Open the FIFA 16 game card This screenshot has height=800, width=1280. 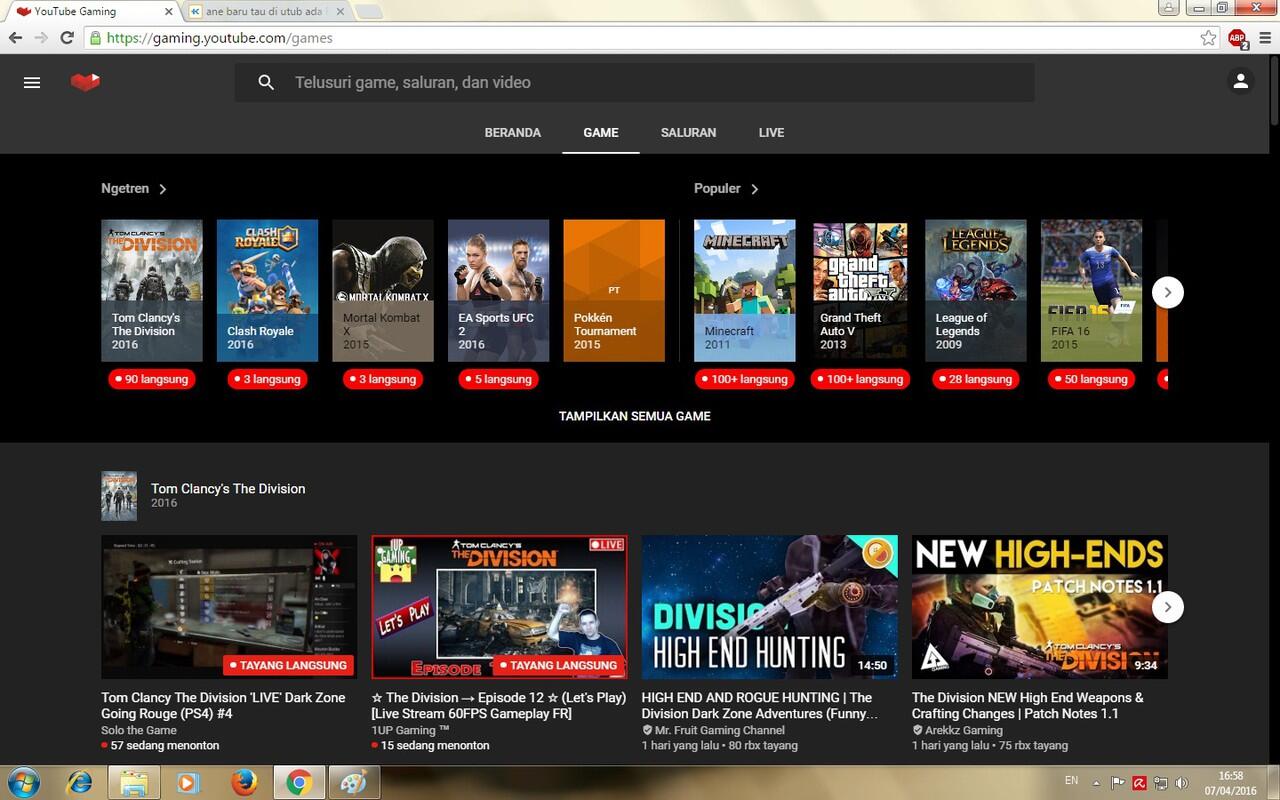[x=1091, y=291]
